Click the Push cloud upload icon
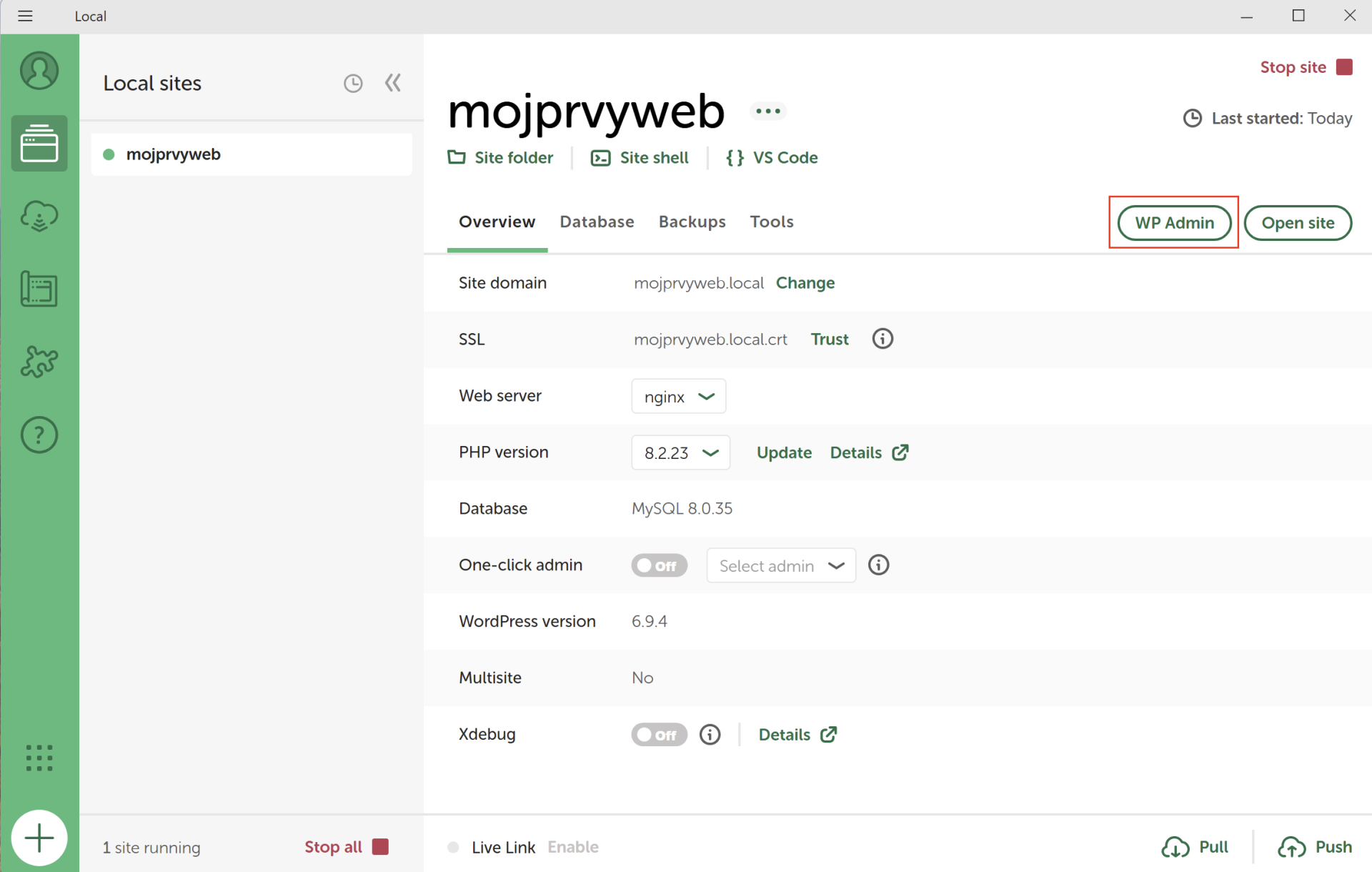Image resolution: width=1372 pixels, height=872 pixels. [x=1291, y=847]
